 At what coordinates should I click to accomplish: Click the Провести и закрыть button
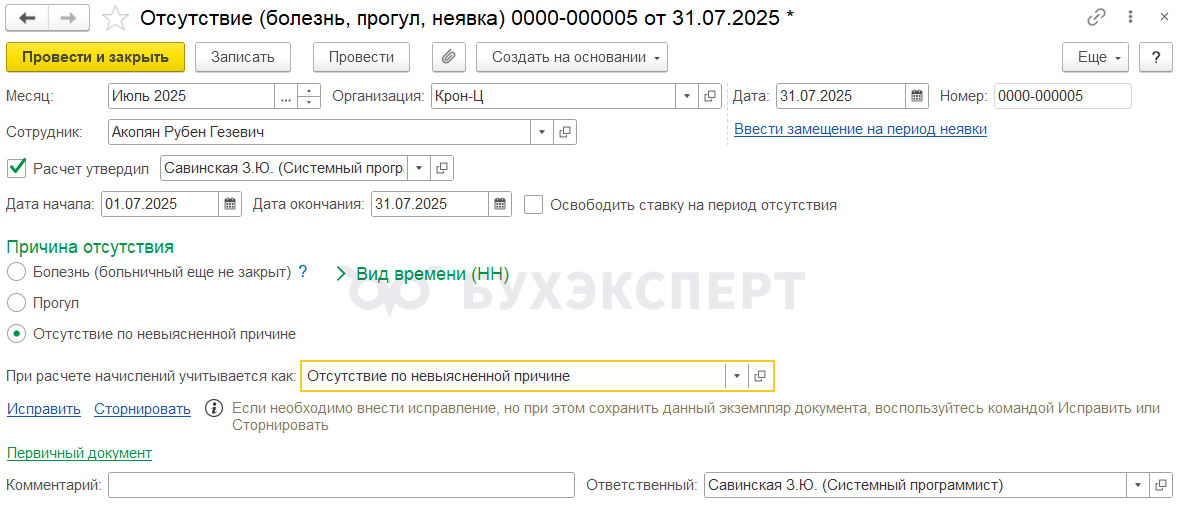(x=95, y=57)
